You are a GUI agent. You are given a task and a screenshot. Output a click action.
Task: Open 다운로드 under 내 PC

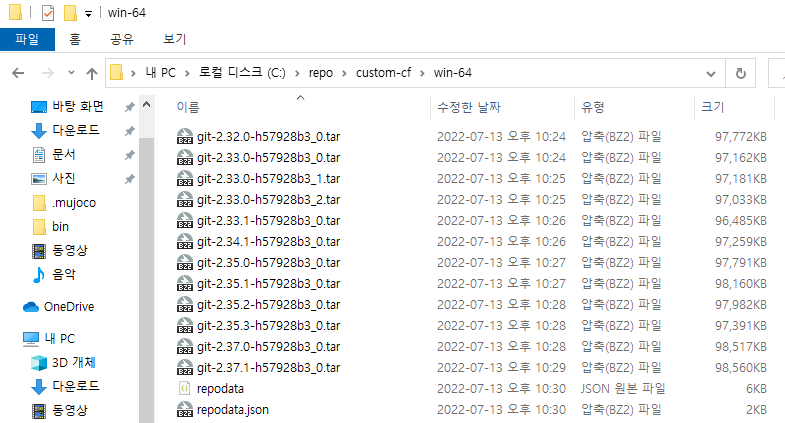[x=76, y=386]
